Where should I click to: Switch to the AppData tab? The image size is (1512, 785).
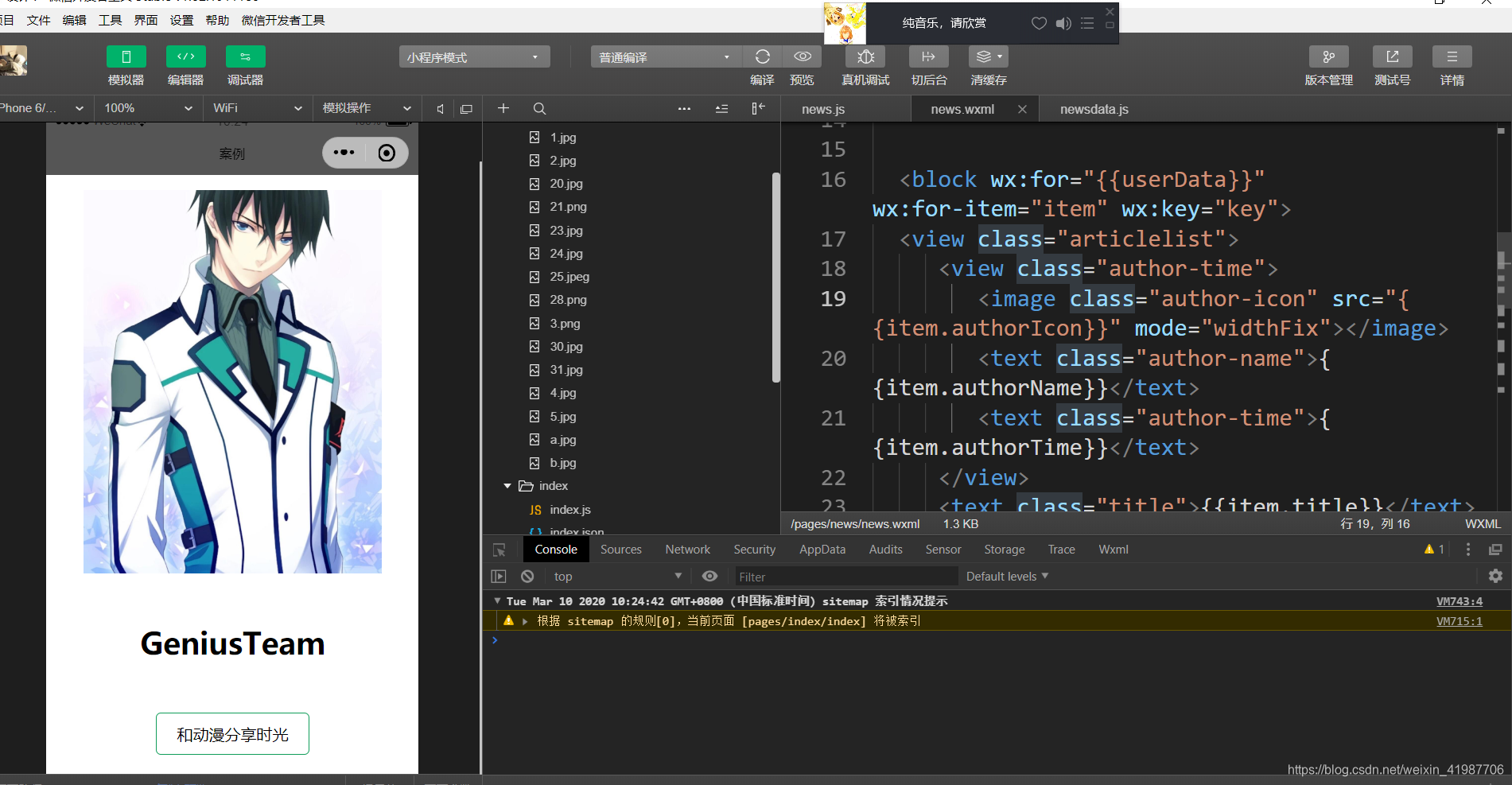coord(822,550)
